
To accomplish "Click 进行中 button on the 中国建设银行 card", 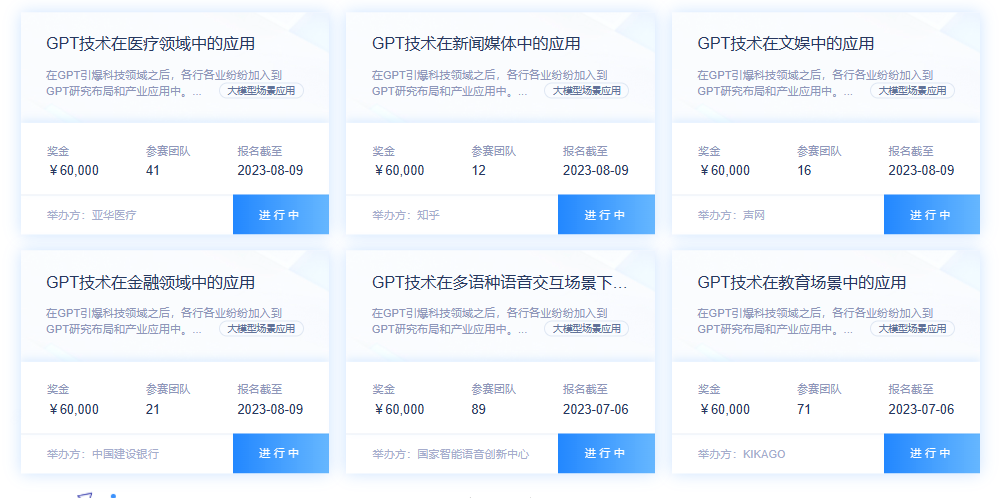I will [x=280, y=454].
